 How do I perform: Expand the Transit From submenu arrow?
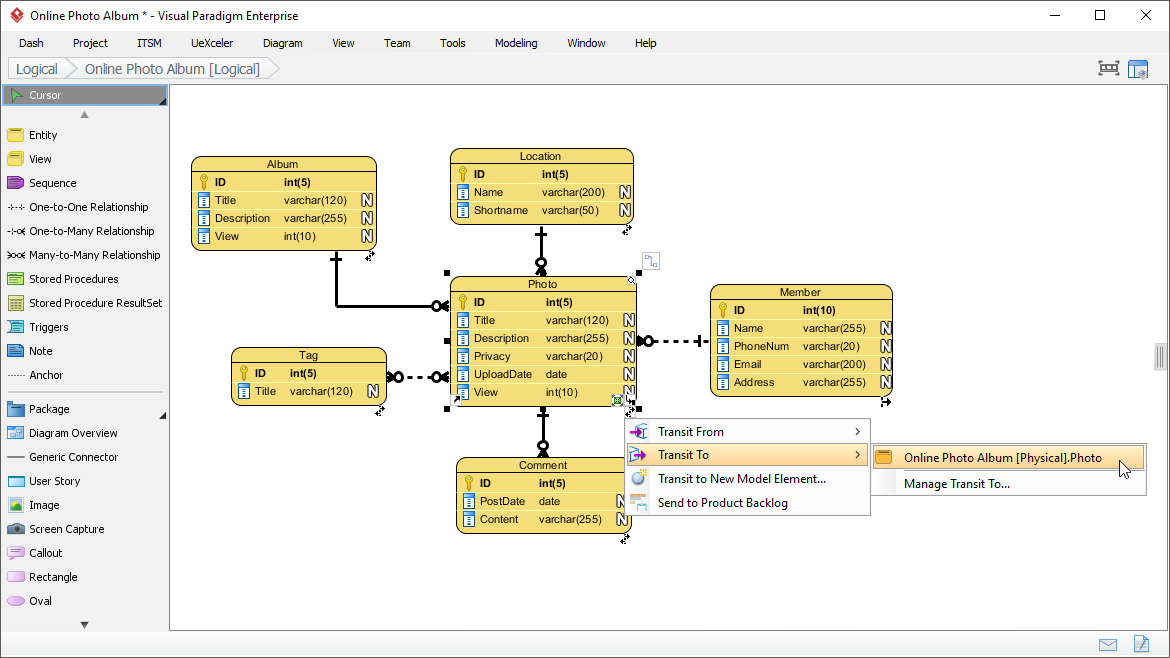pyautogui.click(x=857, y=432)
